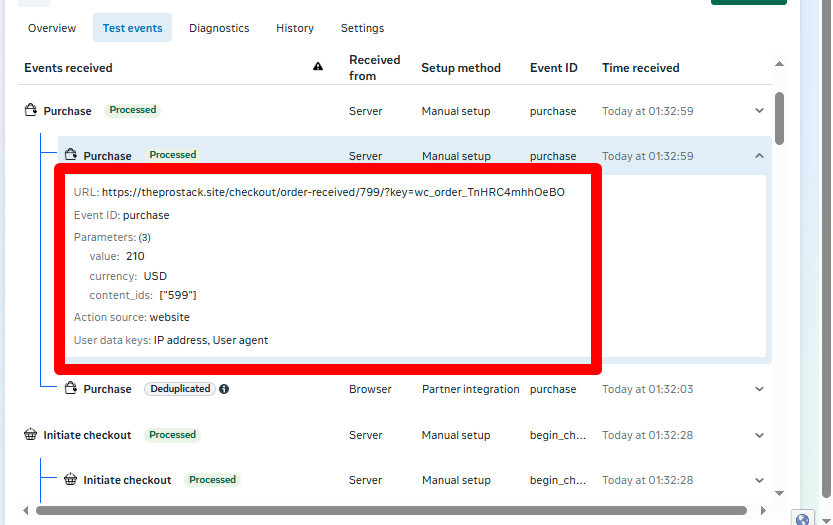833x525 pixels.
Task: Click the Events received column header
Action: tap(69, 68)
